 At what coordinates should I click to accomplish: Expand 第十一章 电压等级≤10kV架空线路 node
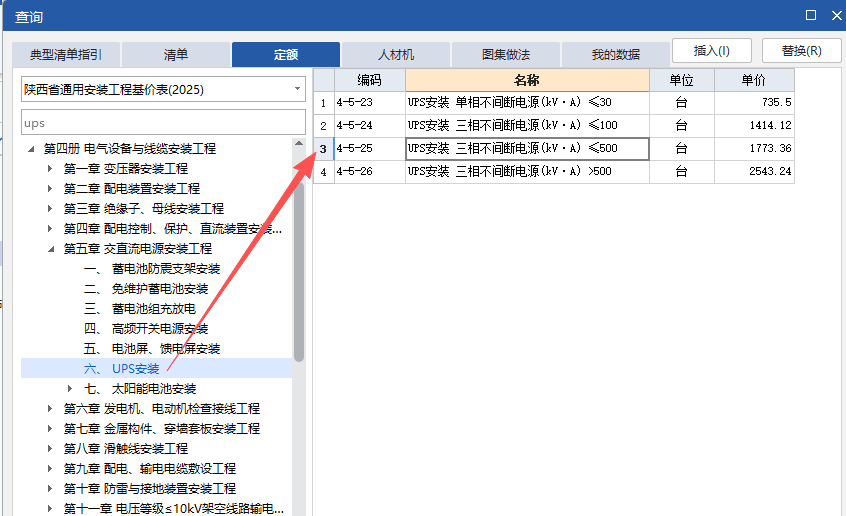point(50,508)
